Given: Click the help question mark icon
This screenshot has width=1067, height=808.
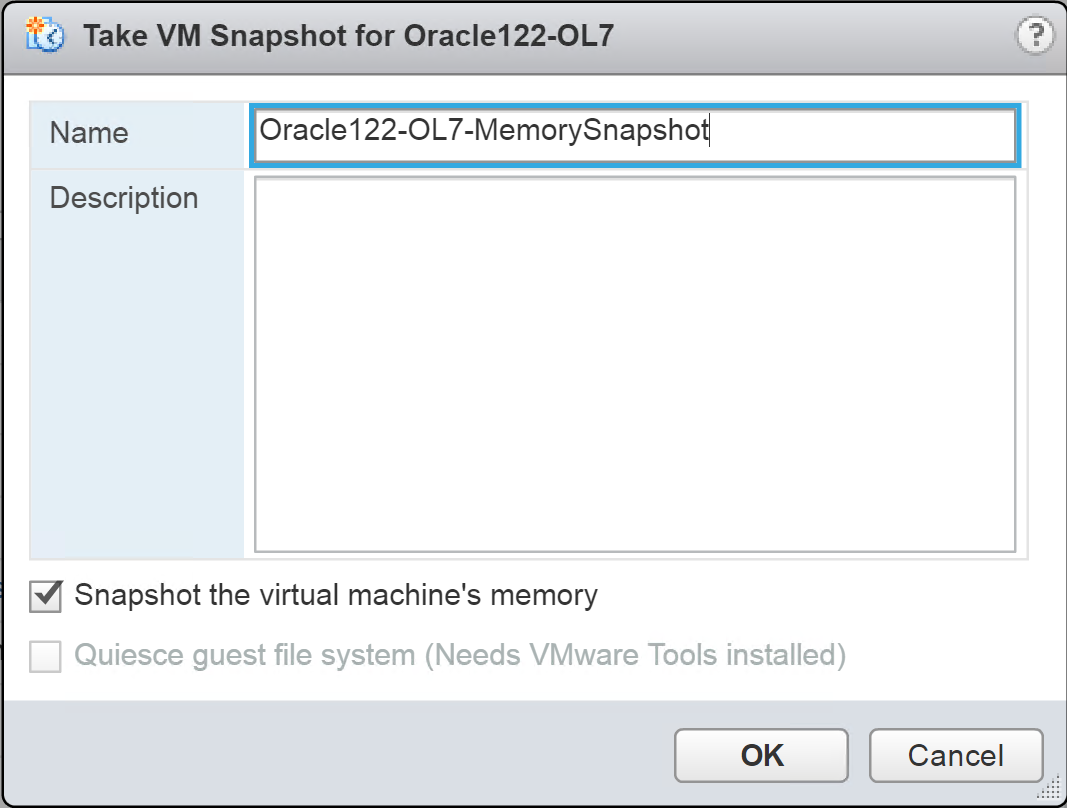Looking at the screenshot, I should click(x=1033, y=37).
